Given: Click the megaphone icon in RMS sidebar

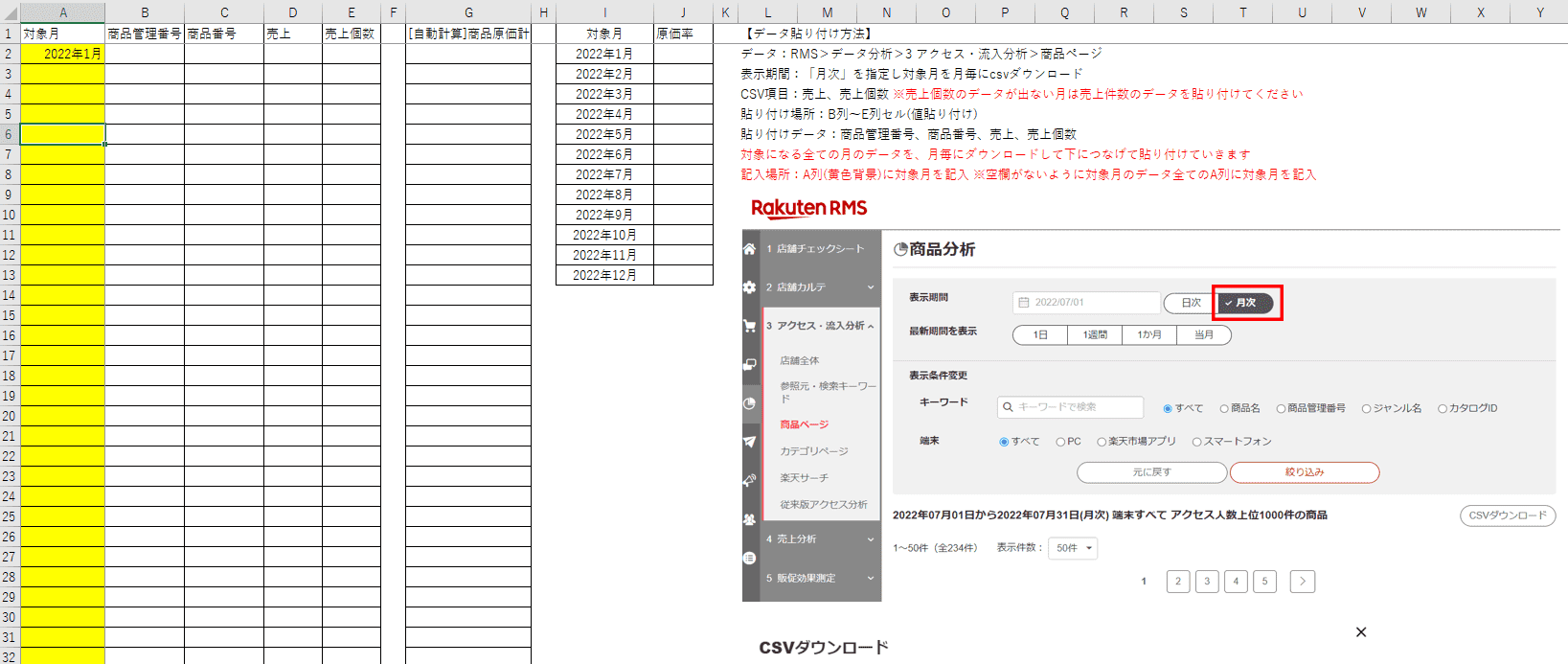Looking at the screenshot, I should click(749, 480).
